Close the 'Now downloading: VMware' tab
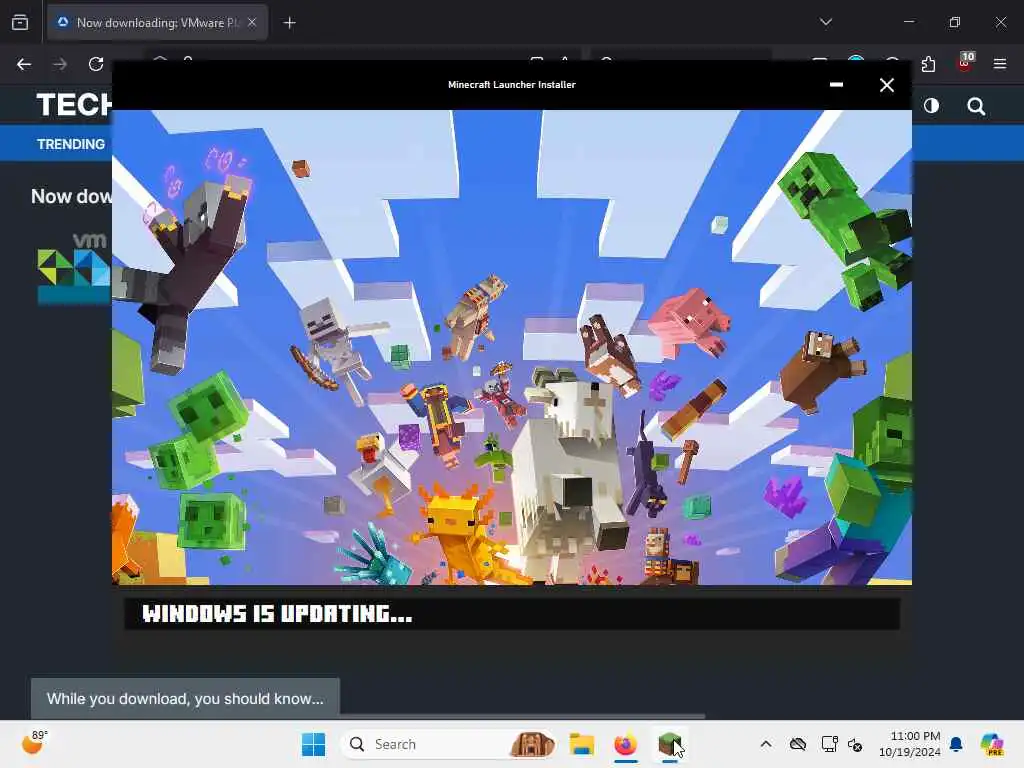Viewport: 1024px width, 768px height. (252, 22)
